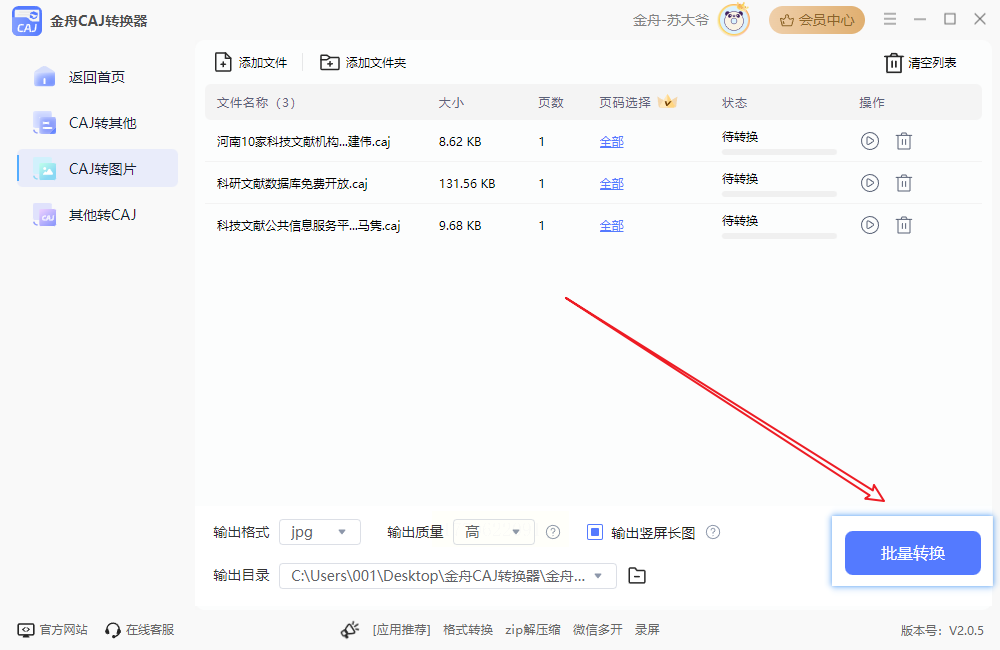Click the 8.62 KB size cell
Viewport: 1000px width, 650px height.
click(460, 142)
